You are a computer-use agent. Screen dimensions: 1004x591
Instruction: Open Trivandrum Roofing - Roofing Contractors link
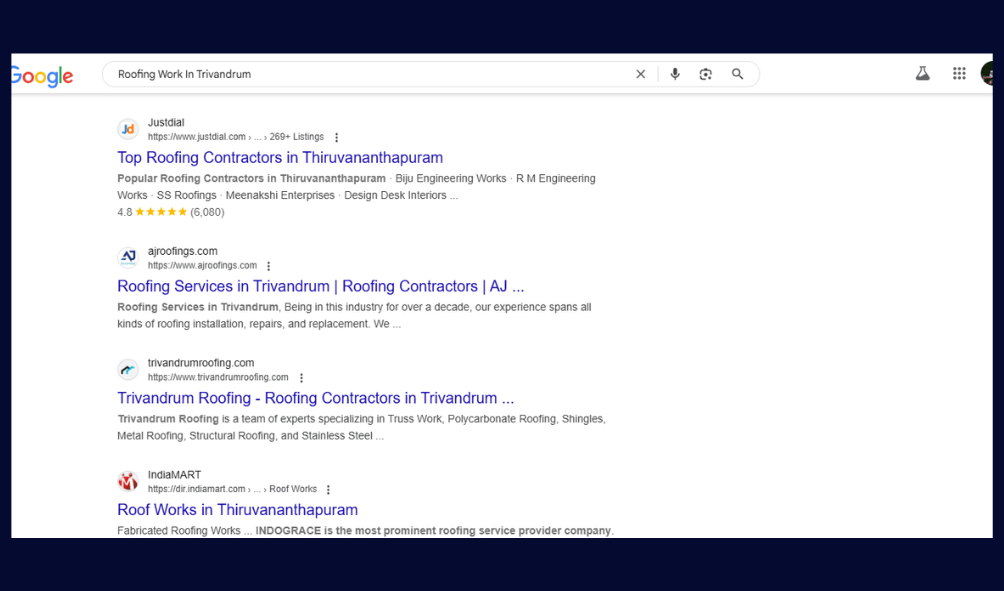coord(316,398)
